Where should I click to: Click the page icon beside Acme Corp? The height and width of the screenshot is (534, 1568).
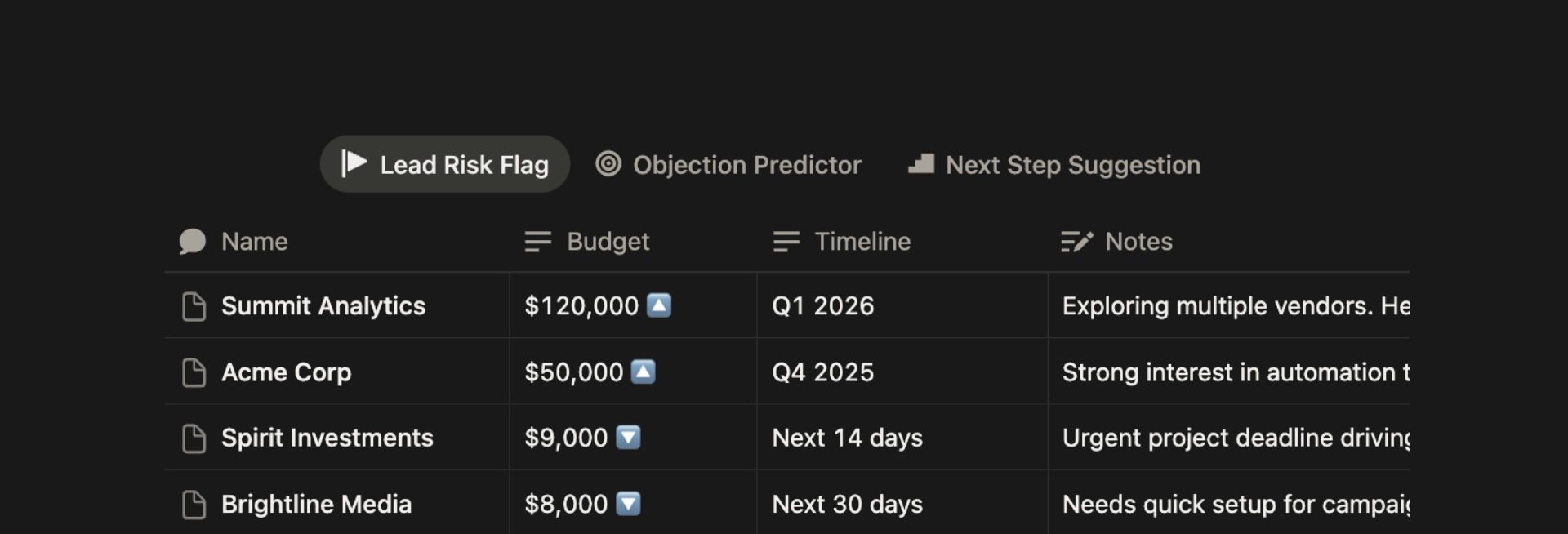194,372
